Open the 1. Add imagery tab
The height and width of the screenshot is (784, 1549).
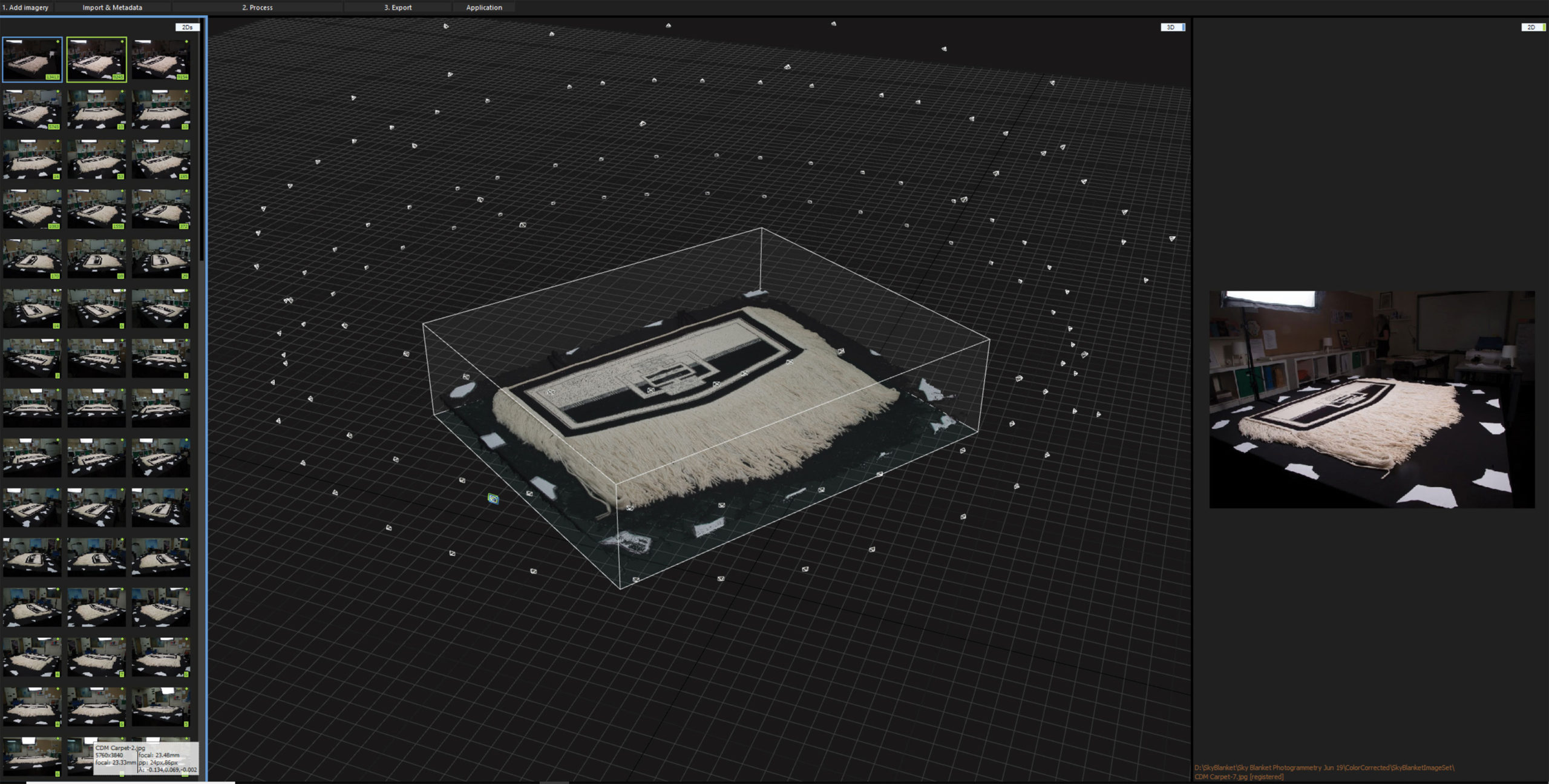coord(25,7)
